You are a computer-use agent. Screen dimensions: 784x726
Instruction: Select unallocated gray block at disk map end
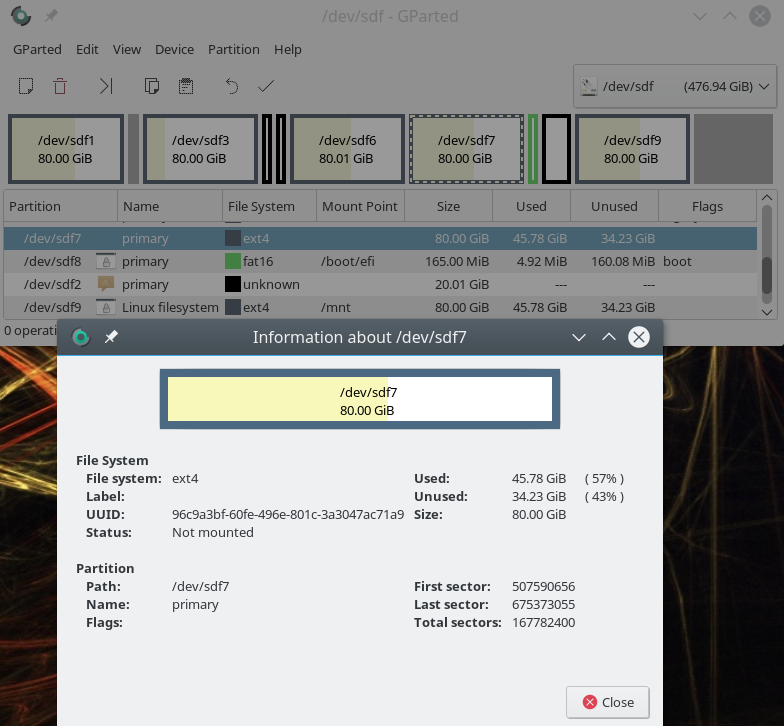coord(733,149)
